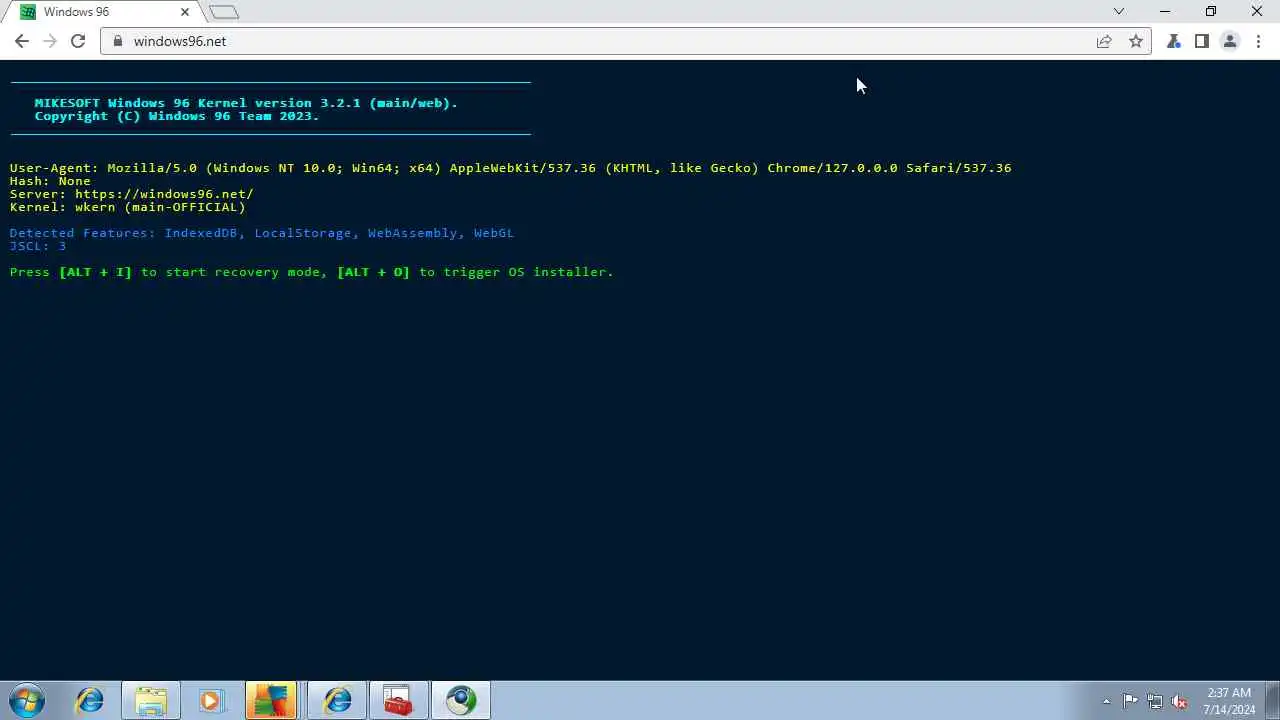The height and width of the screenshot is (720, 1280).
Task: Click the muted volume tray icon
Action: (1179, 701)
